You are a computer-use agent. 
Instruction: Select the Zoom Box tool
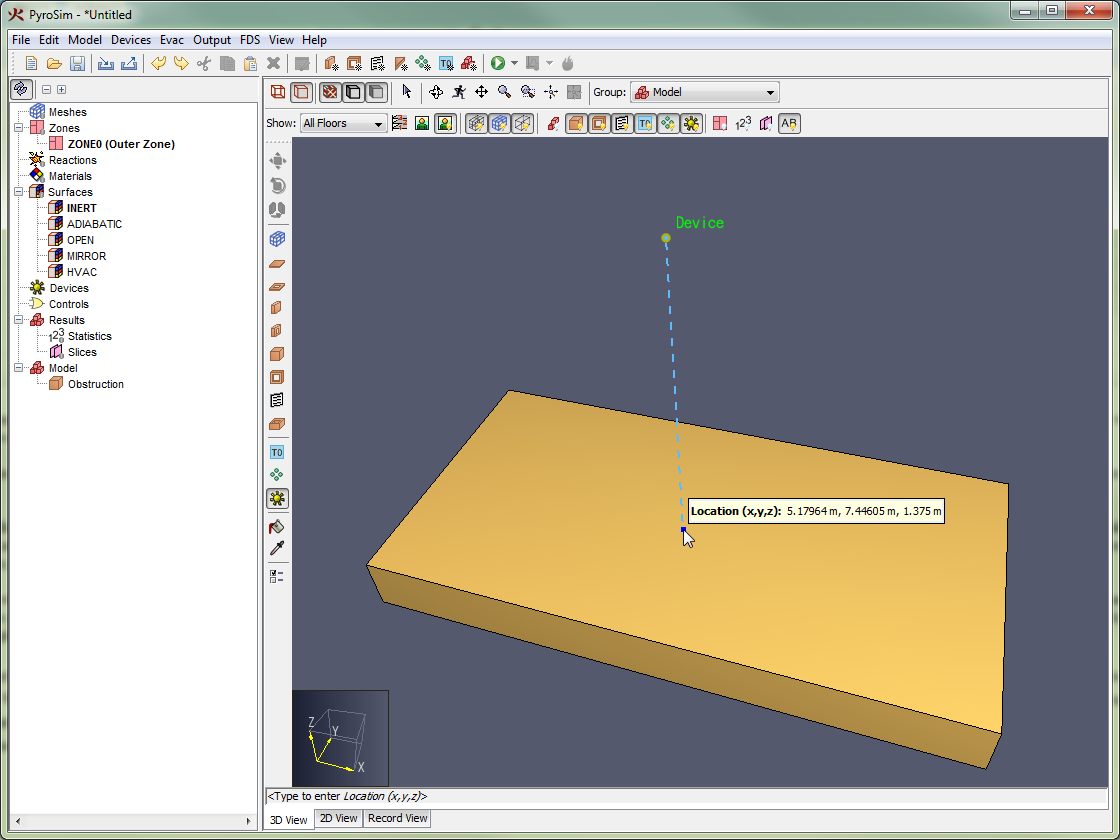pos(528,91)
